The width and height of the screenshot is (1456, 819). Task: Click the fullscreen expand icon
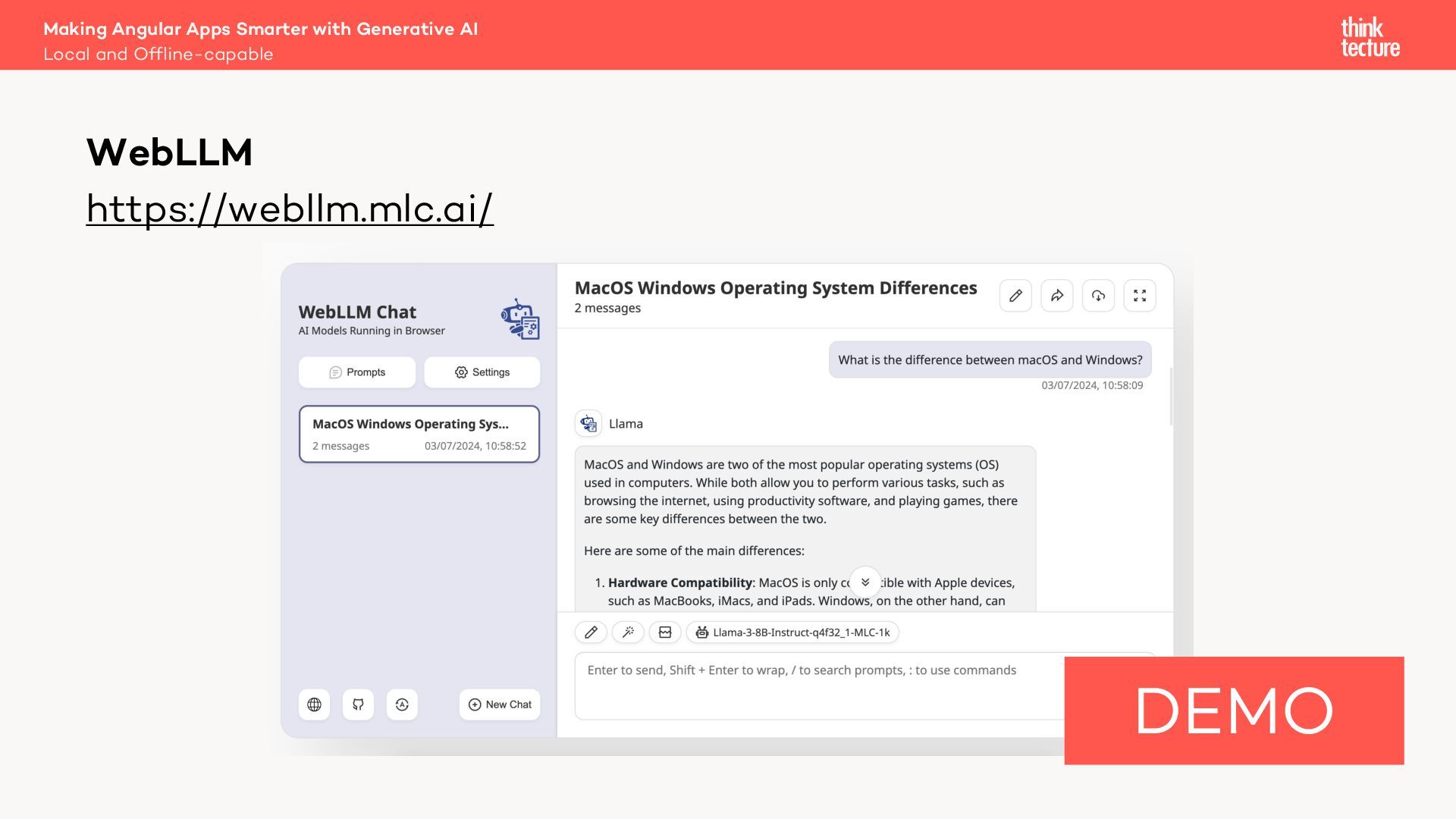tap(1139, 296)
